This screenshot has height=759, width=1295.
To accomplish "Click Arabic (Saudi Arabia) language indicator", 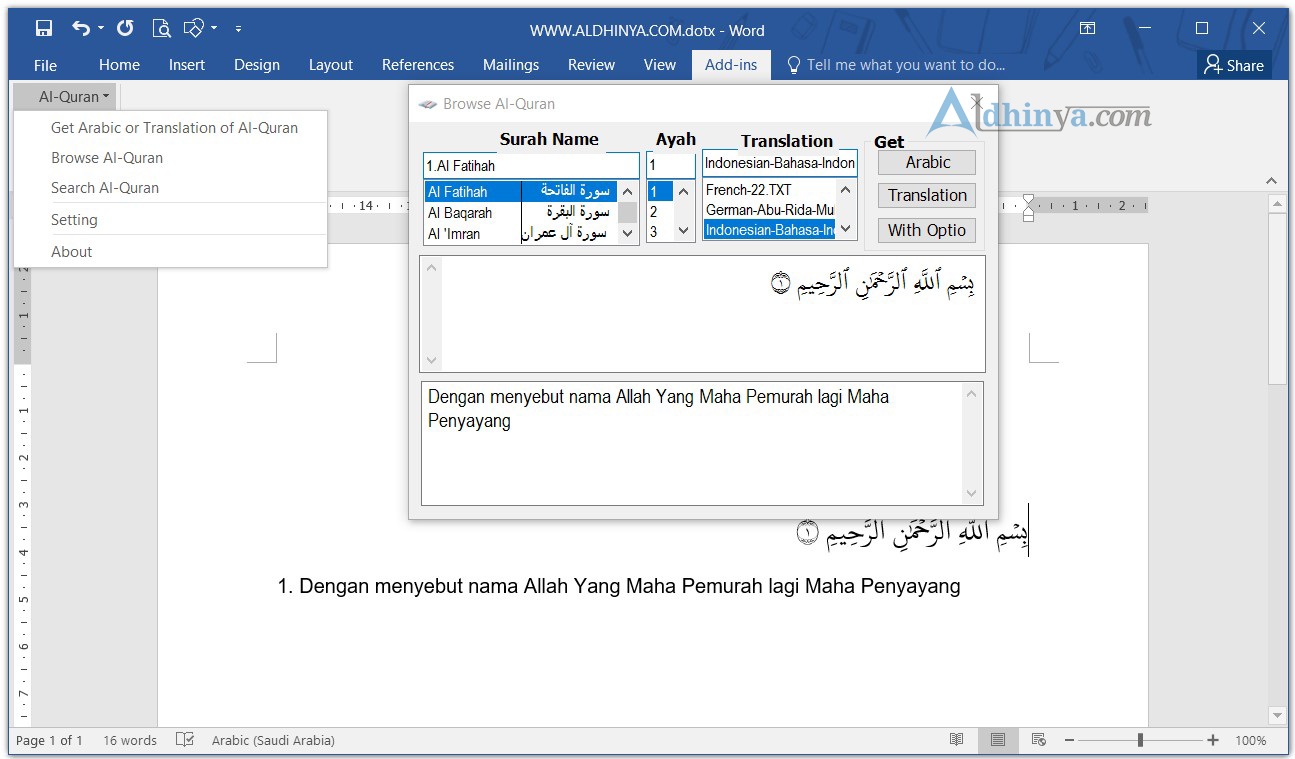I will (x=273, y=741).
